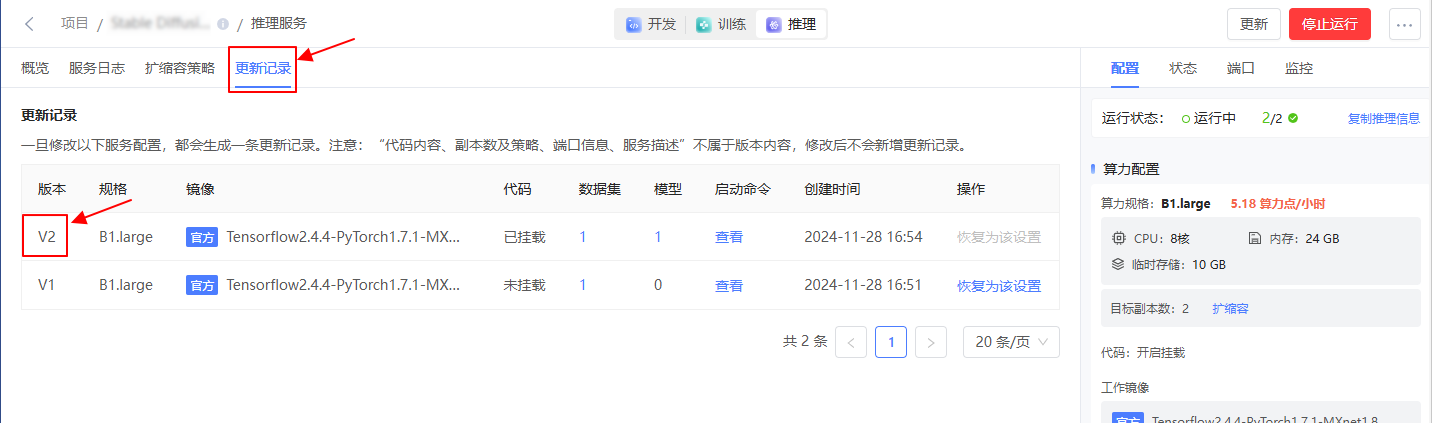Screen dimensions: 1432x423
Task: Click the 算力配置 section heading
Action: click(x=1131, y=169)
